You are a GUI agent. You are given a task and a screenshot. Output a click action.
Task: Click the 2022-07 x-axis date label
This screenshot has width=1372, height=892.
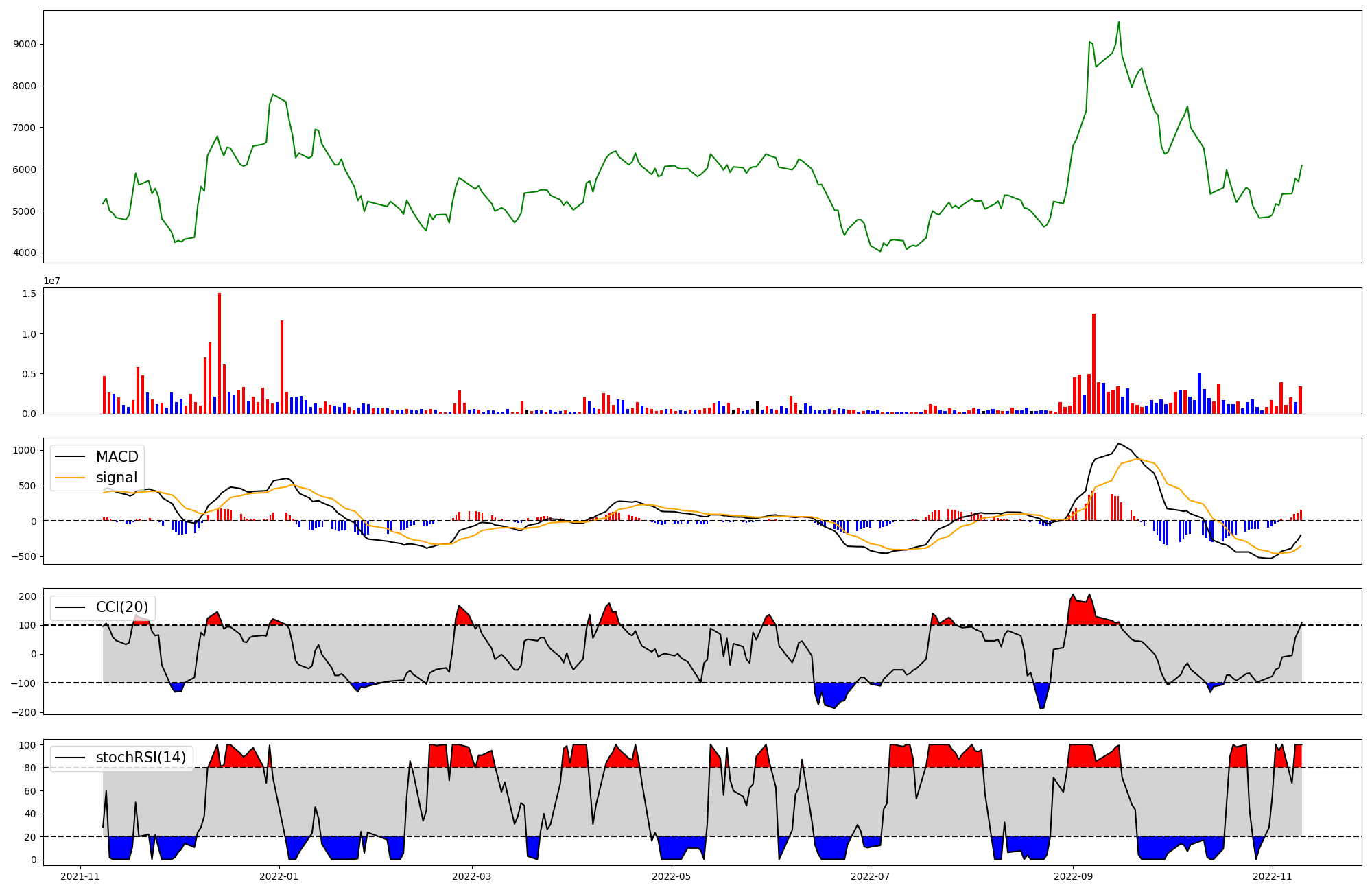pyautogui.click(x=871, y=876)
